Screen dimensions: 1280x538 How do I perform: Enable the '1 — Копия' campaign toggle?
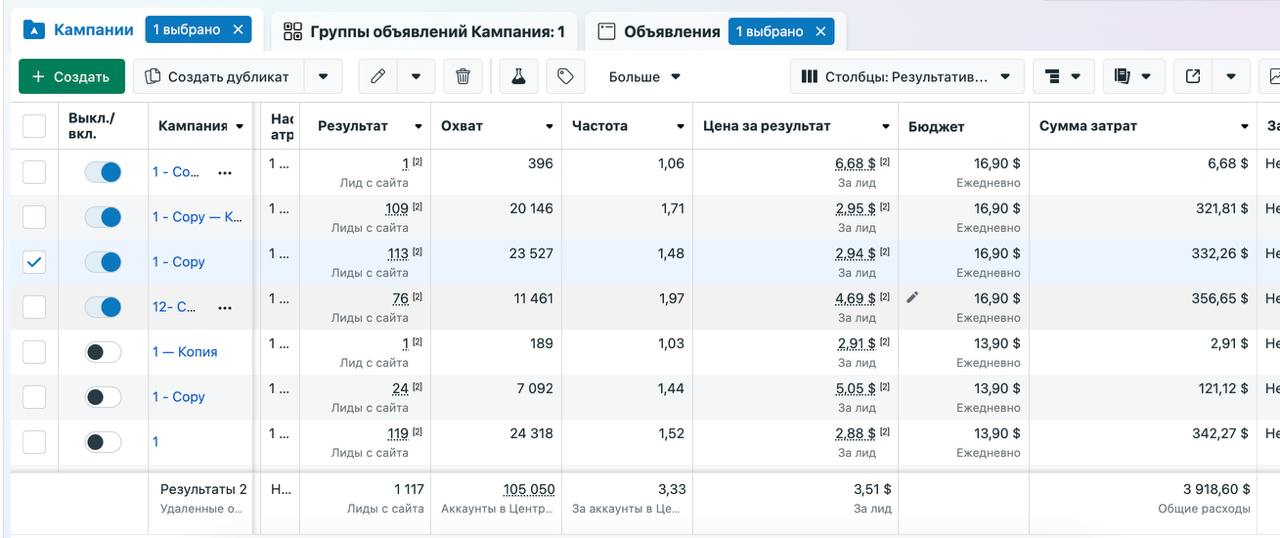click(x=102, y=352)
